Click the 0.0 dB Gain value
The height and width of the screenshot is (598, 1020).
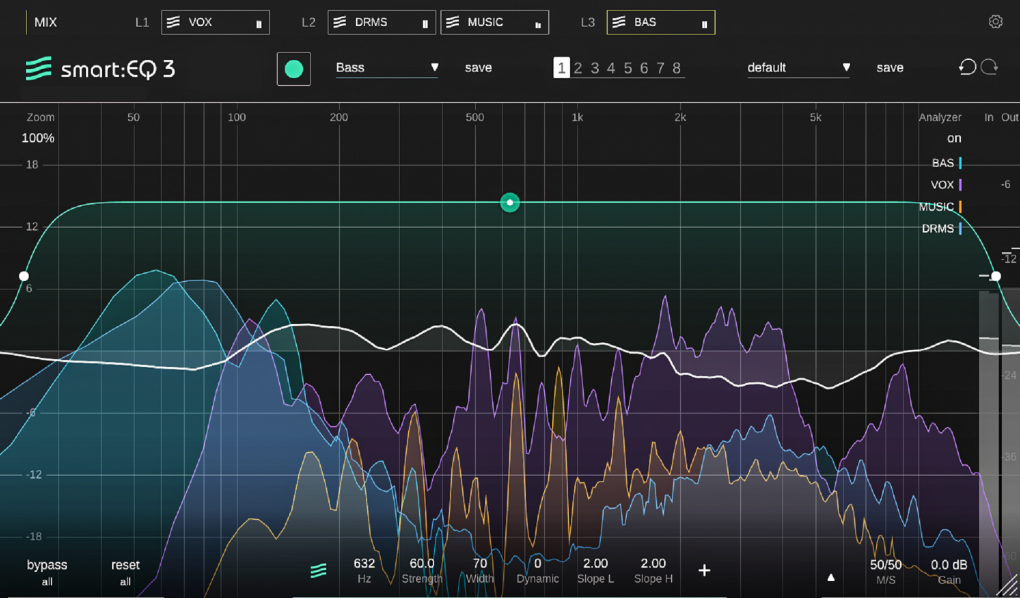[x=949, y=565]
